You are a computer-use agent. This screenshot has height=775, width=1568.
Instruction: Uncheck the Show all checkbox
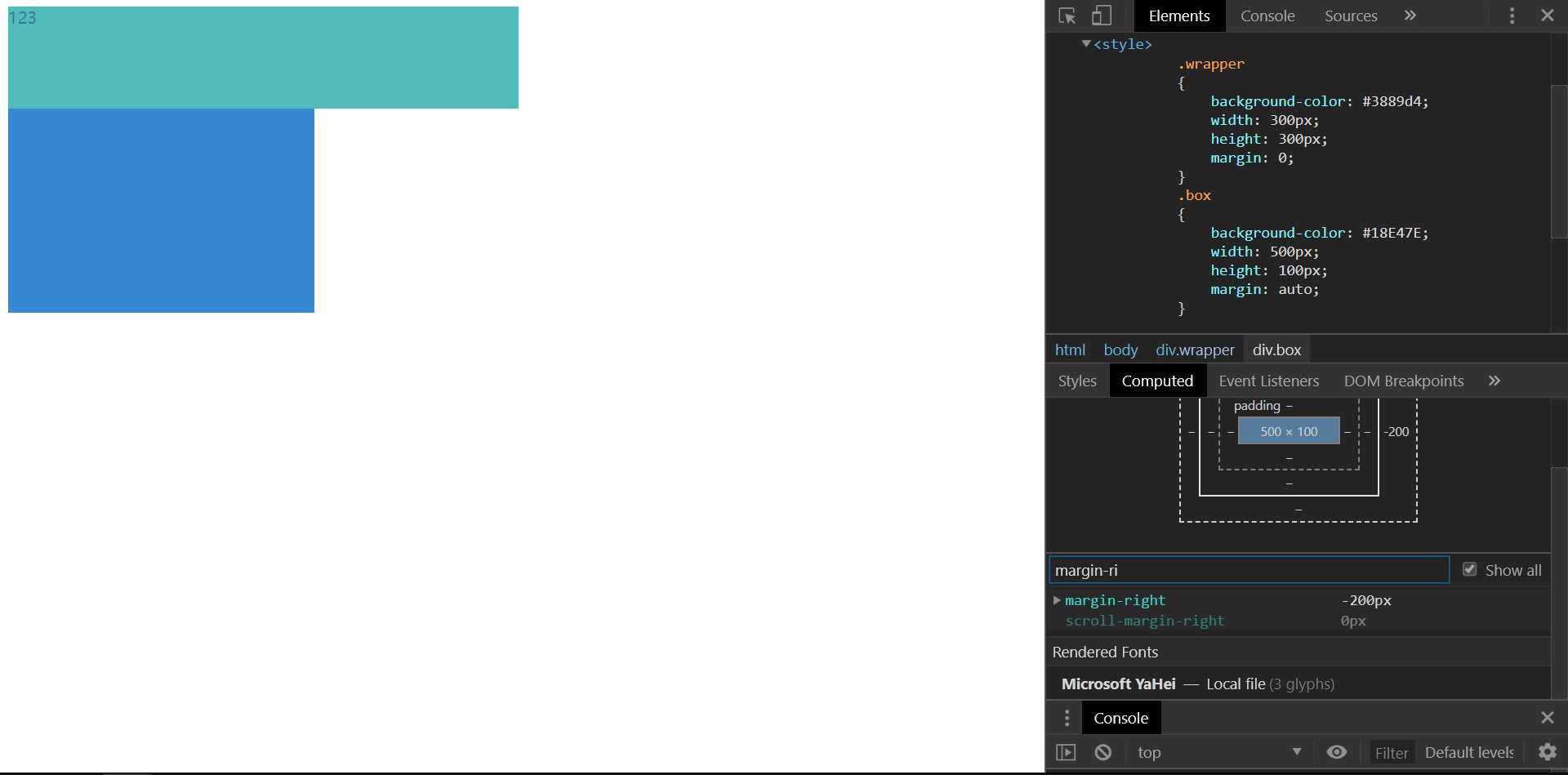(1469, 569)
